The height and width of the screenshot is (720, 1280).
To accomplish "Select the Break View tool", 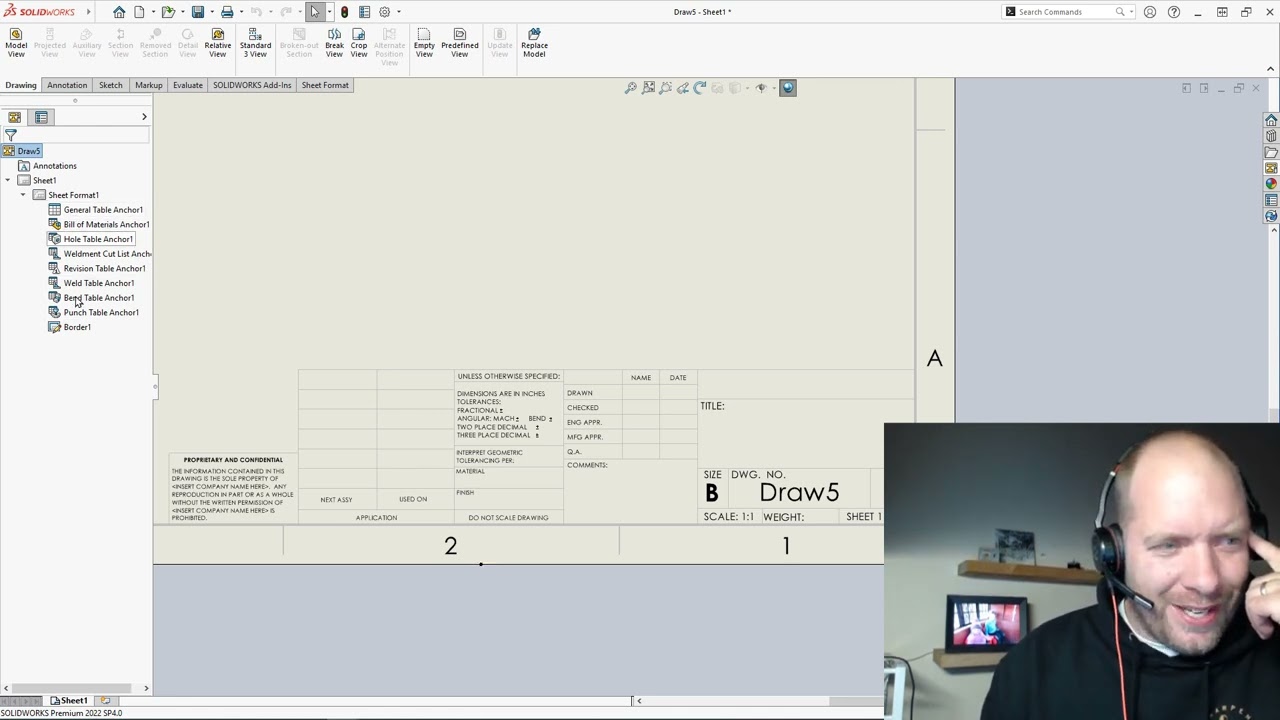I will [334, 43].
